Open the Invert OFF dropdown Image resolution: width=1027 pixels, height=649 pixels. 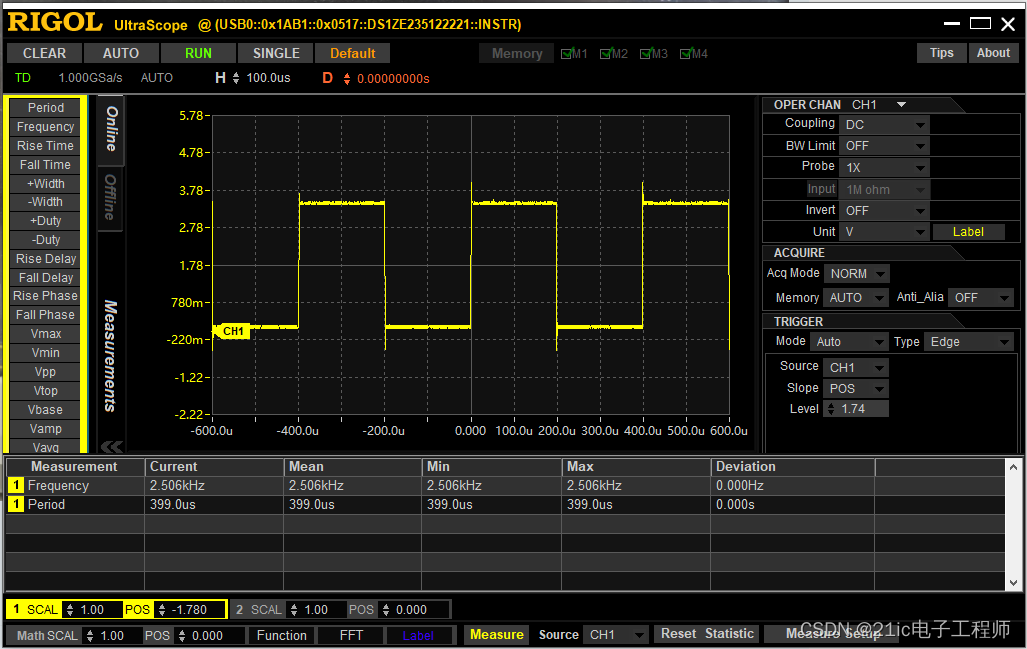pos(884,211)
